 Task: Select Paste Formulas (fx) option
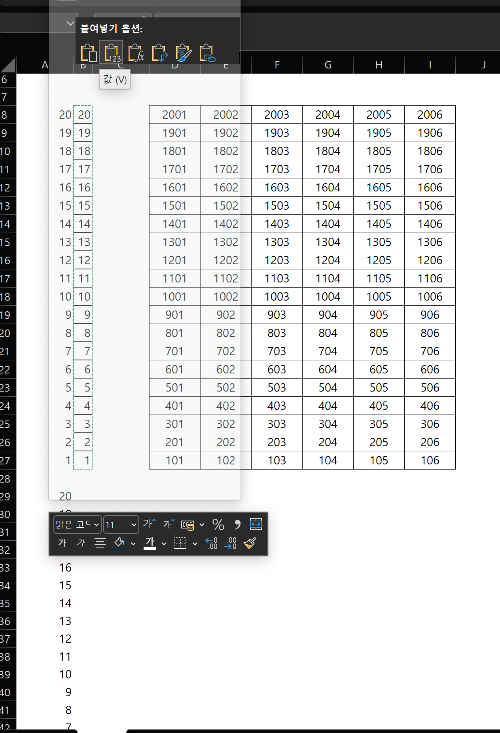[136, 53]
